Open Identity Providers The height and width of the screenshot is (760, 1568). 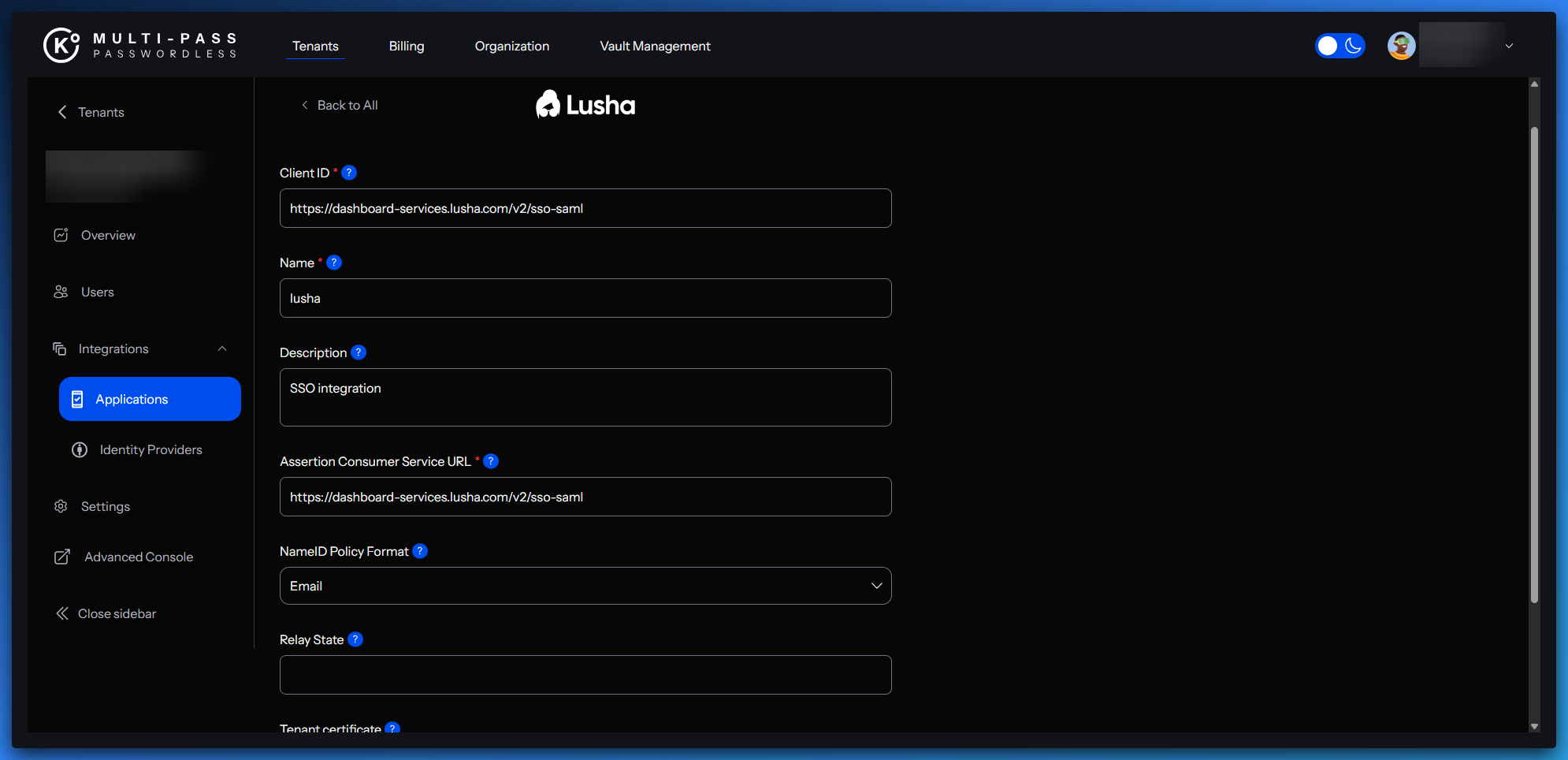pos(150,449)
